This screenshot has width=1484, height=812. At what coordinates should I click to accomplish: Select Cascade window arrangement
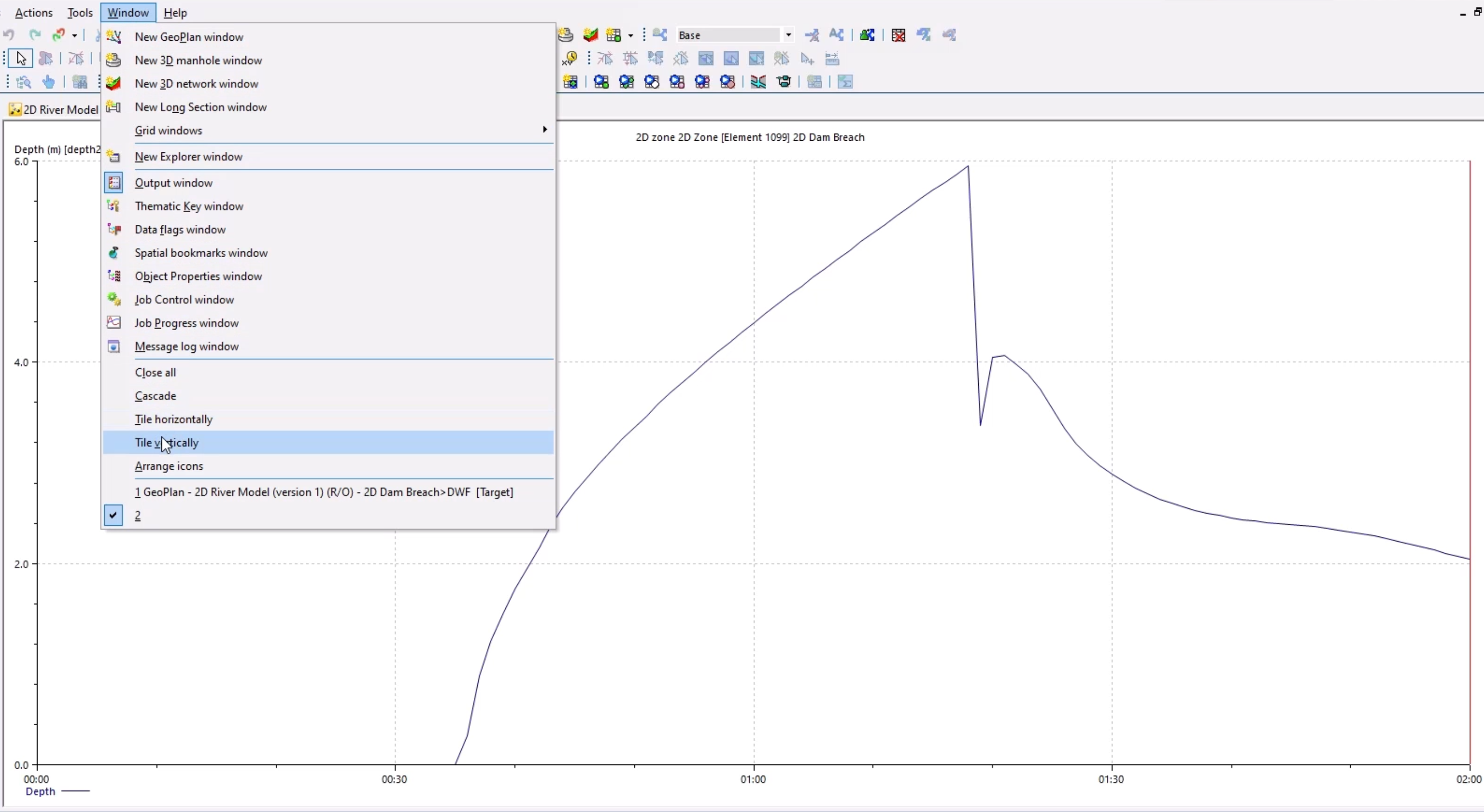pos(155,396)
